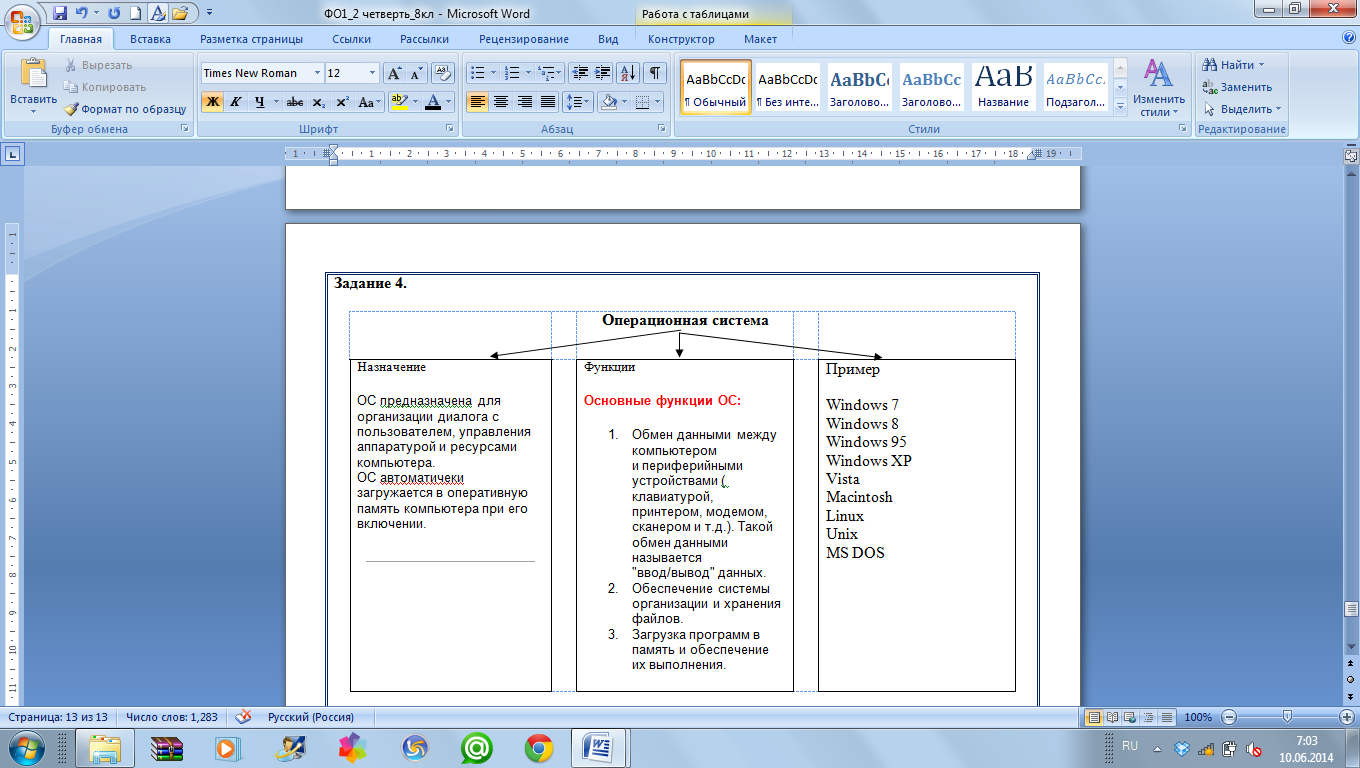This screenshot has height=768, width=1360.
Task: Redo action with Quick Access toolbar arrow
Action: pyautogui.click(x=113, y=14)
